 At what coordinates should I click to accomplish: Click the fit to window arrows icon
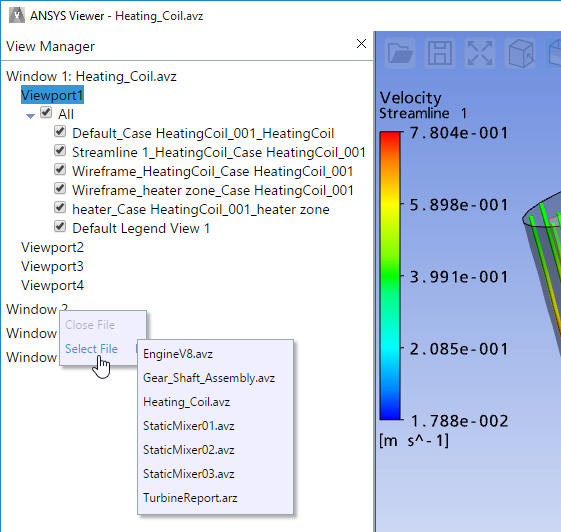pyautogui.click(x=480, y=53)
